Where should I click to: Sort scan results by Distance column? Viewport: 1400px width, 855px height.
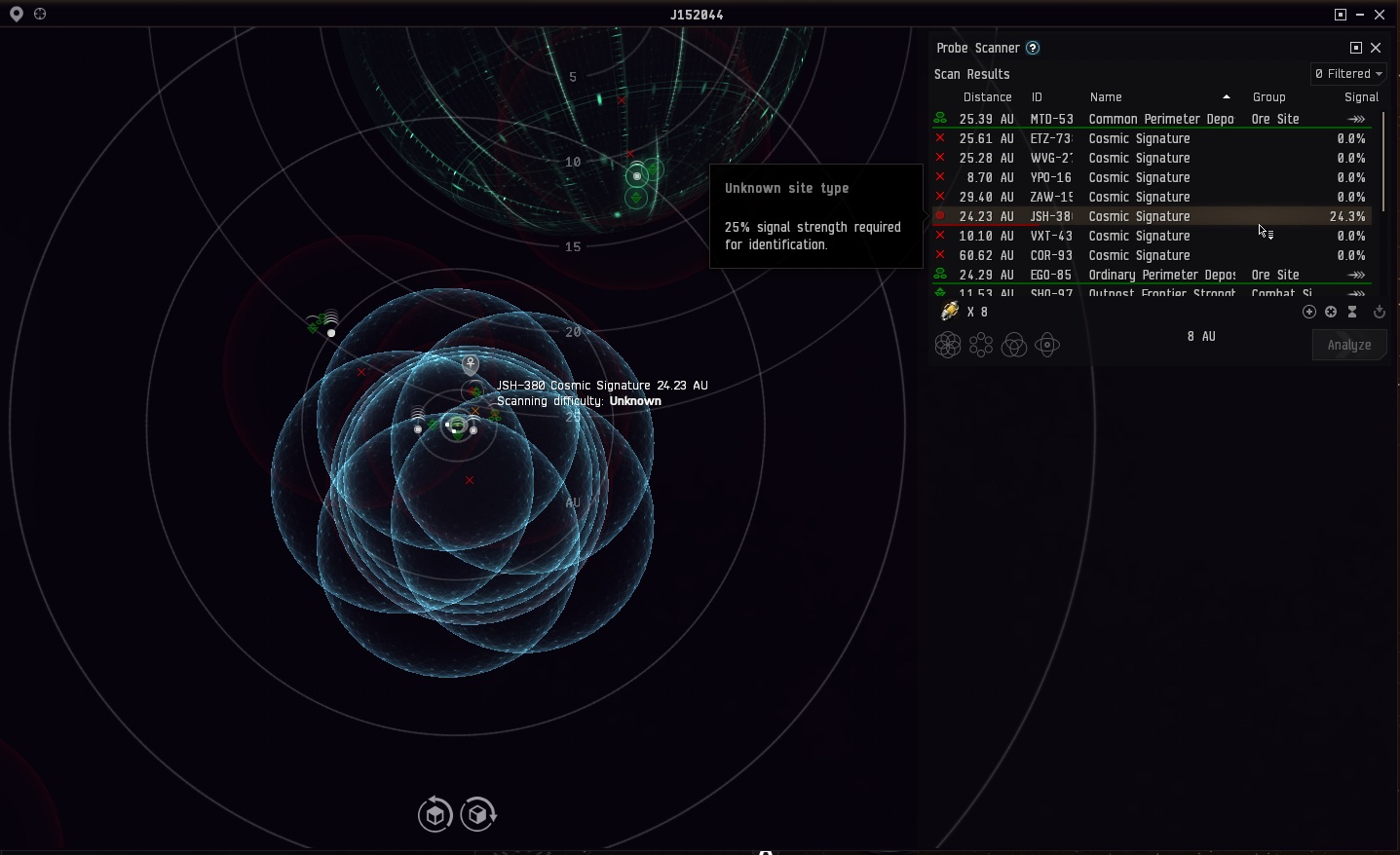click(x=987, y=97)
